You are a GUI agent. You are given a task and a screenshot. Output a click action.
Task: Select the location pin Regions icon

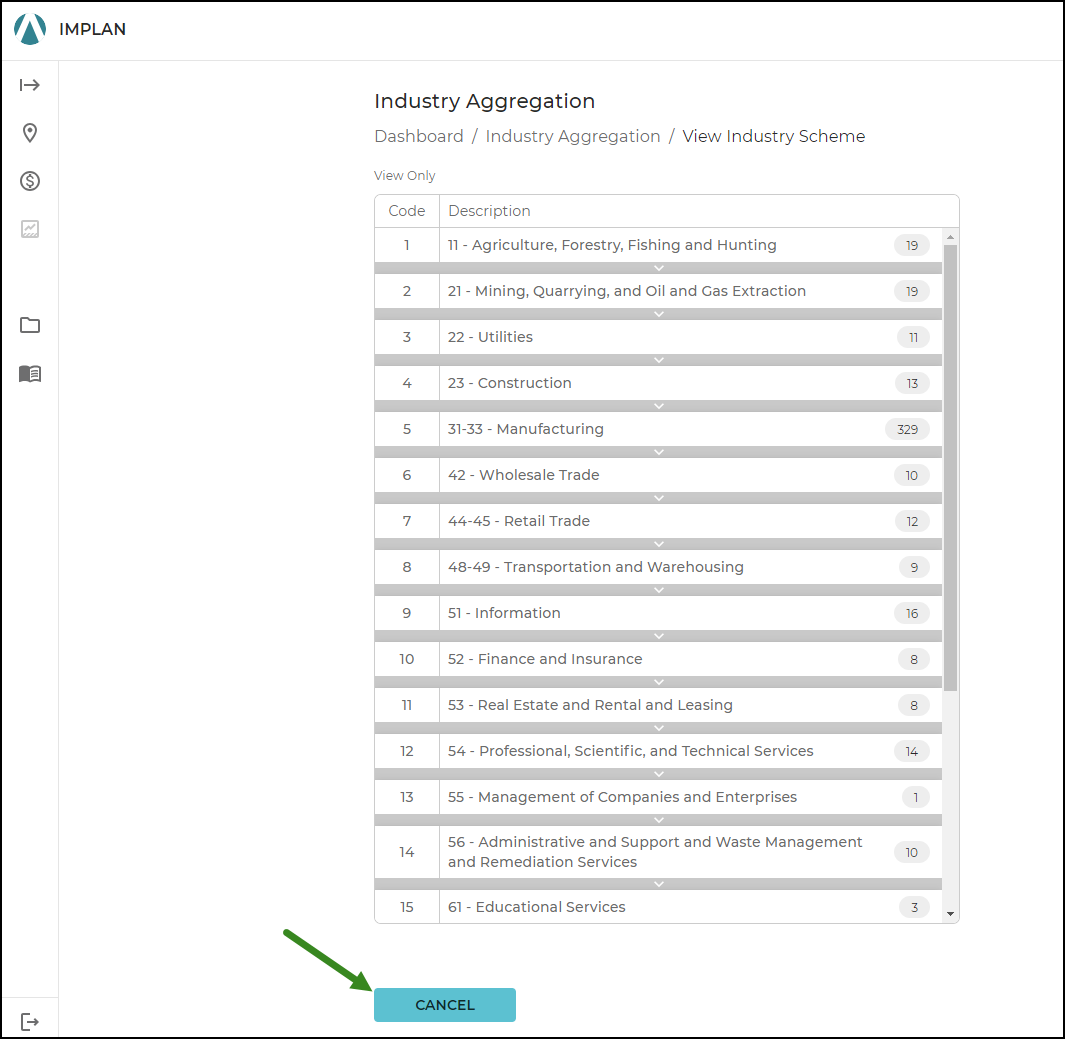tap(30, 133)
